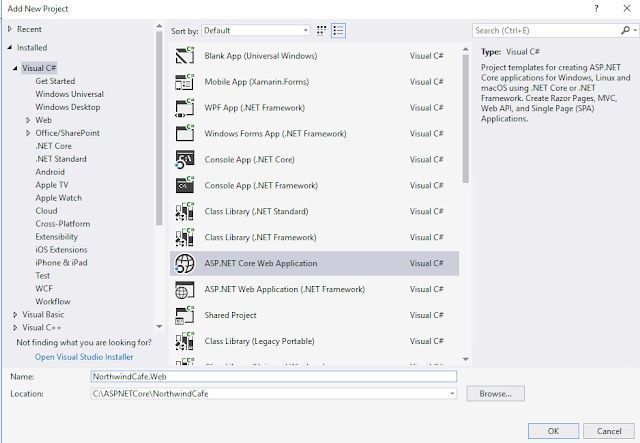The width and height of the screenshot is (640, 443).
Task: Select Windows Desktop category
Action: (x=68, y=107)
